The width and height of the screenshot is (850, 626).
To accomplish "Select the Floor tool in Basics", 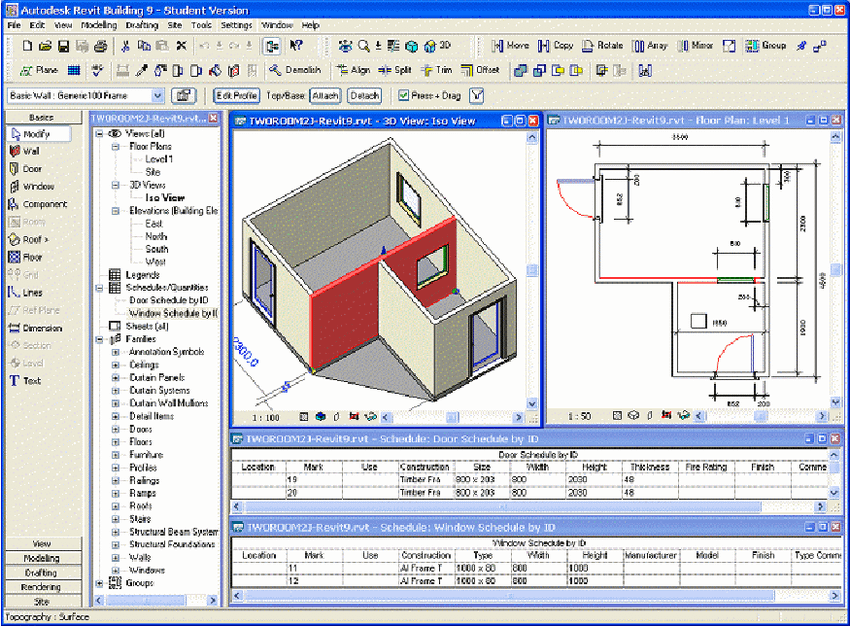I will coord(25,257).
